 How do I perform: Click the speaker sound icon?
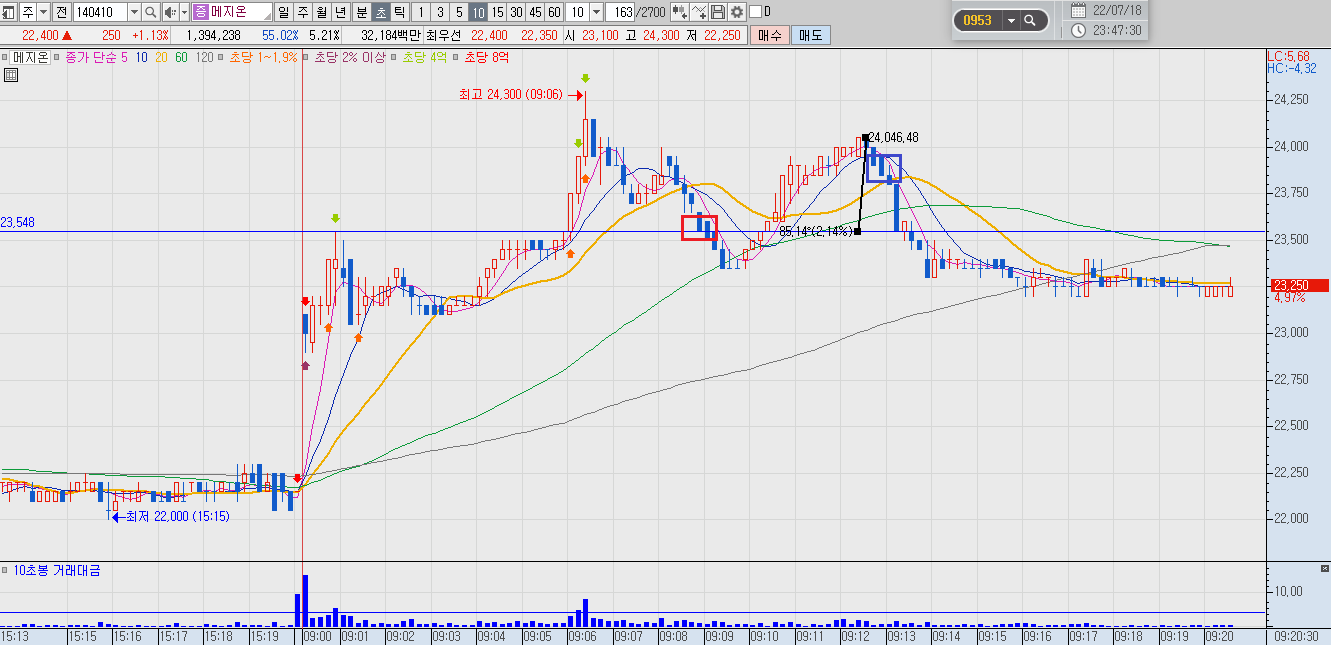click(x=170, y=12)
